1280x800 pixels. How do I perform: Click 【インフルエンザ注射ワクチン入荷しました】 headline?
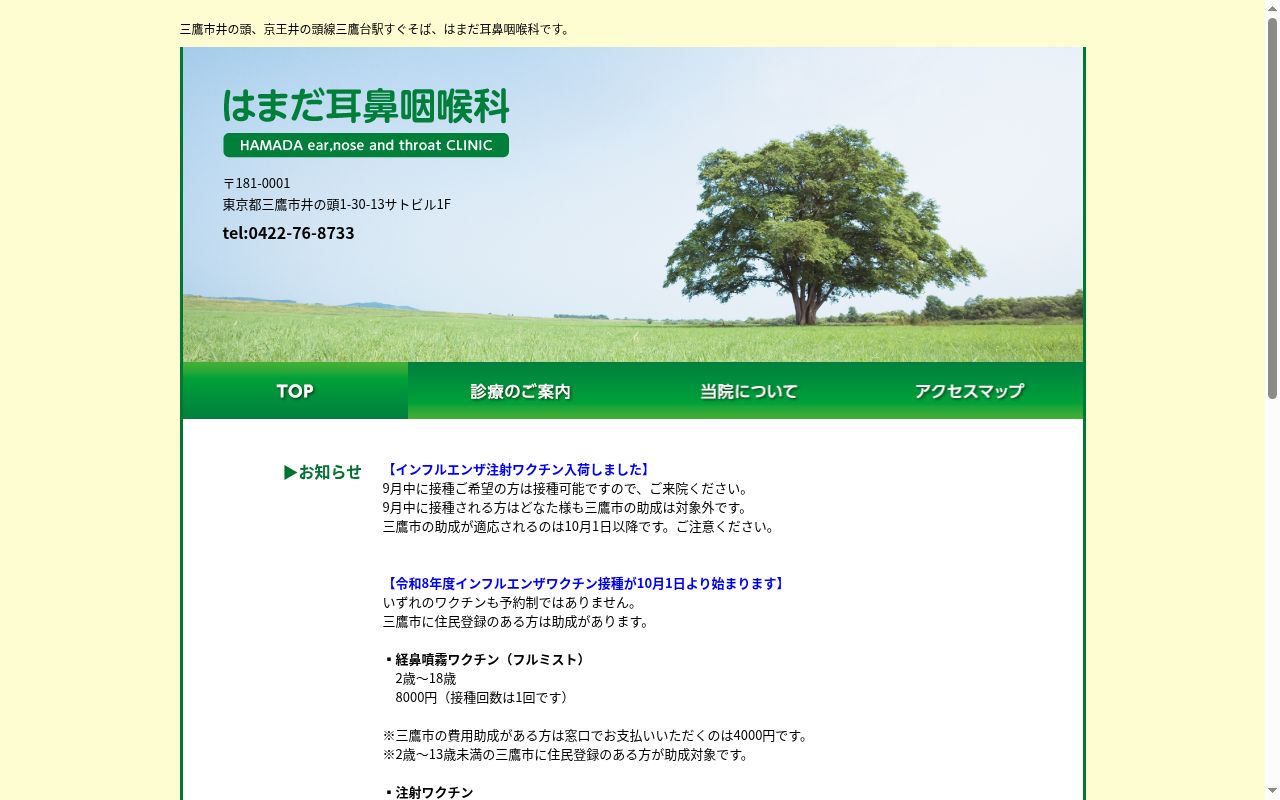(518, 469)
